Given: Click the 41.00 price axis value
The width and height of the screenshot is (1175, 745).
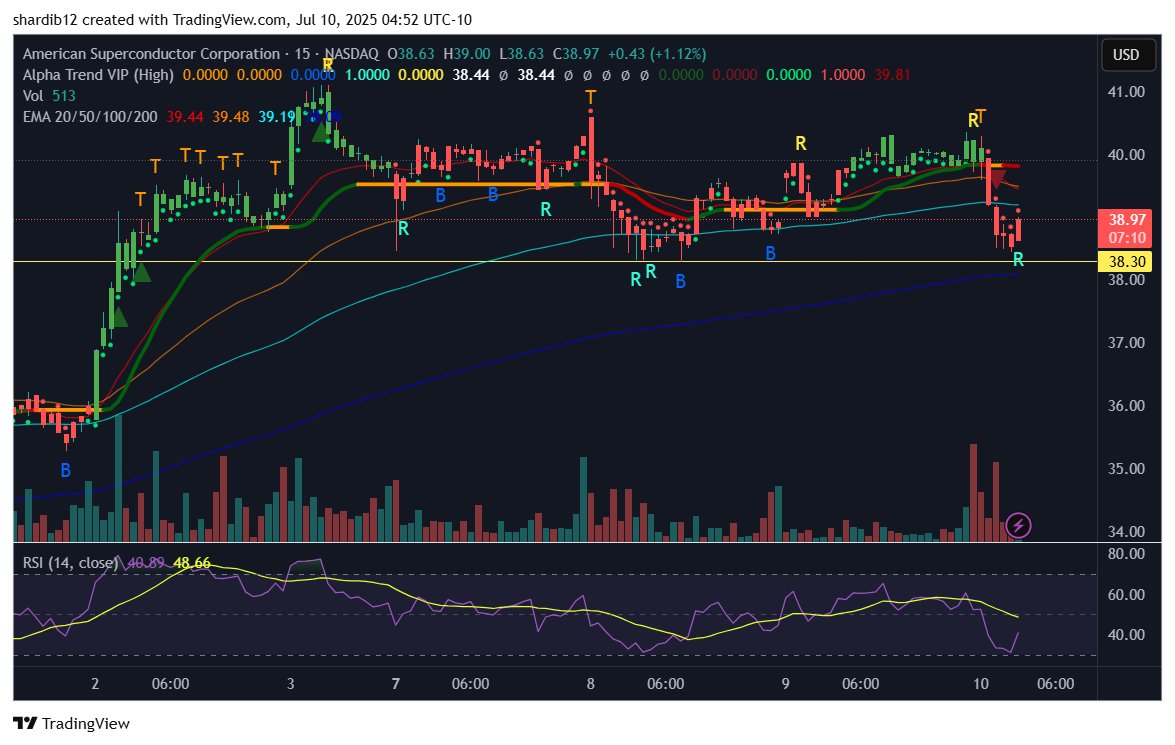Looking at the screenshot, I should click(1126, 92).
